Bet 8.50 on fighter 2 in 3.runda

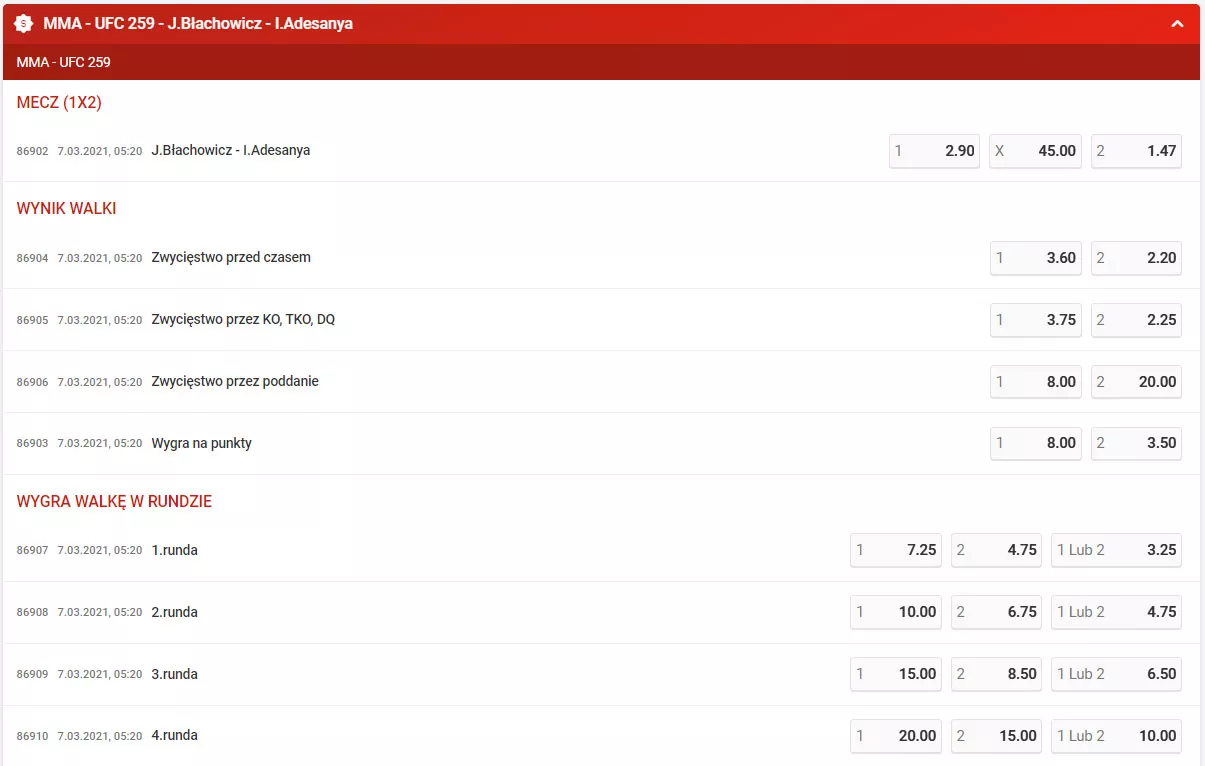click(x=996, y=674)
